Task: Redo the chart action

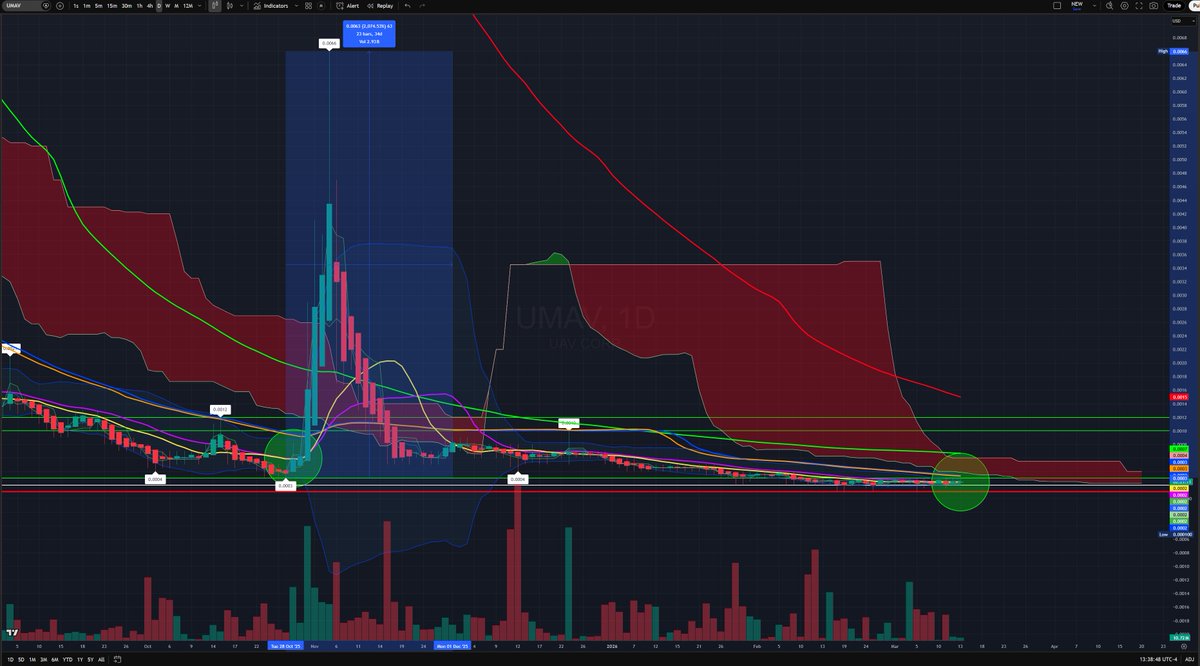Action: (422, 6)
